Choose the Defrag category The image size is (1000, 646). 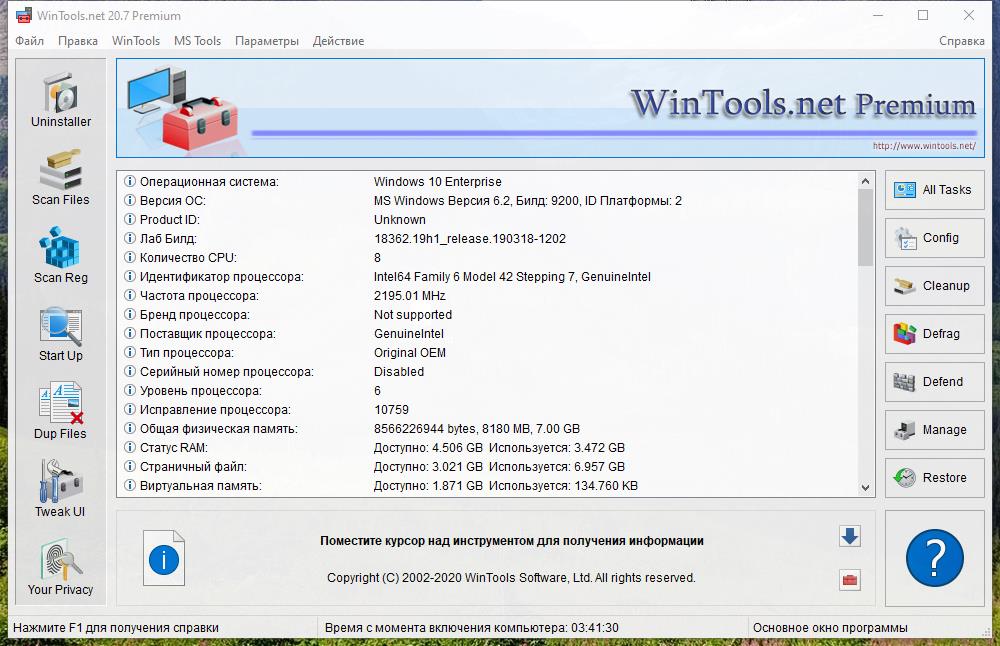934,334
